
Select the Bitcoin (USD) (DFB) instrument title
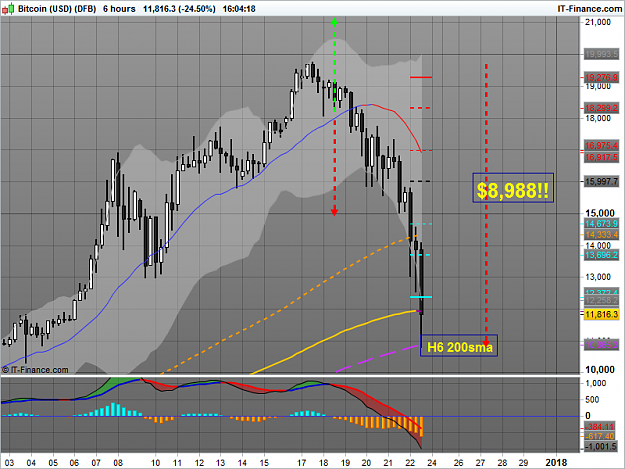(57, 9)
